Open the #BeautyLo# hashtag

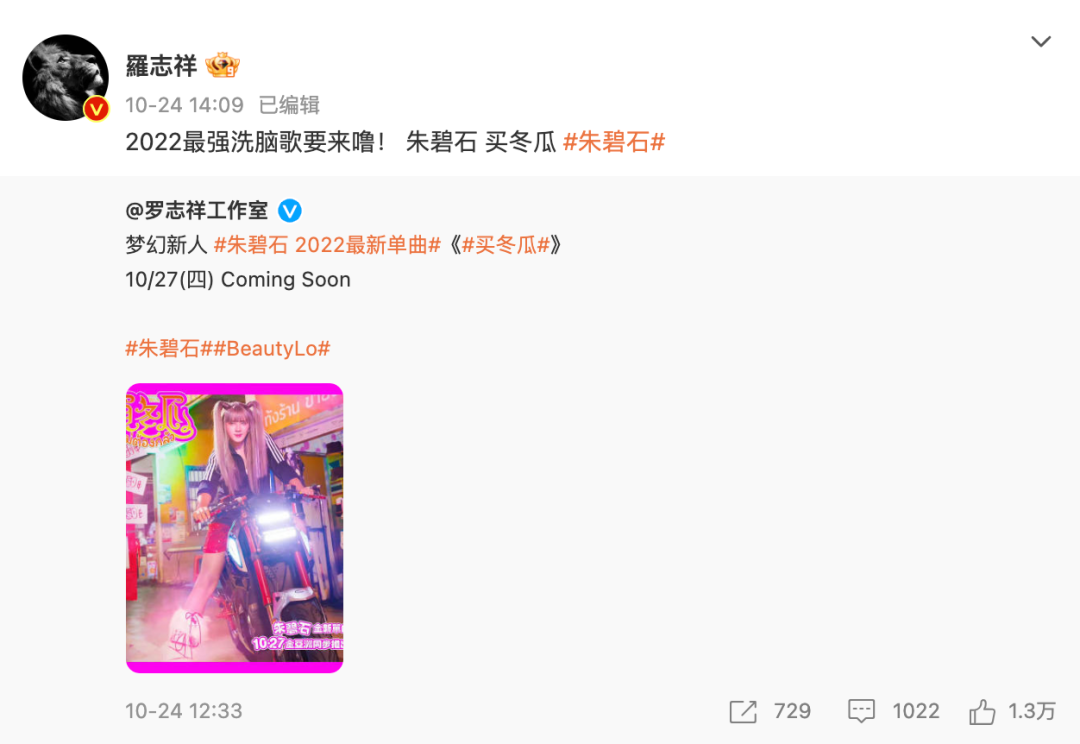(272, 349)
